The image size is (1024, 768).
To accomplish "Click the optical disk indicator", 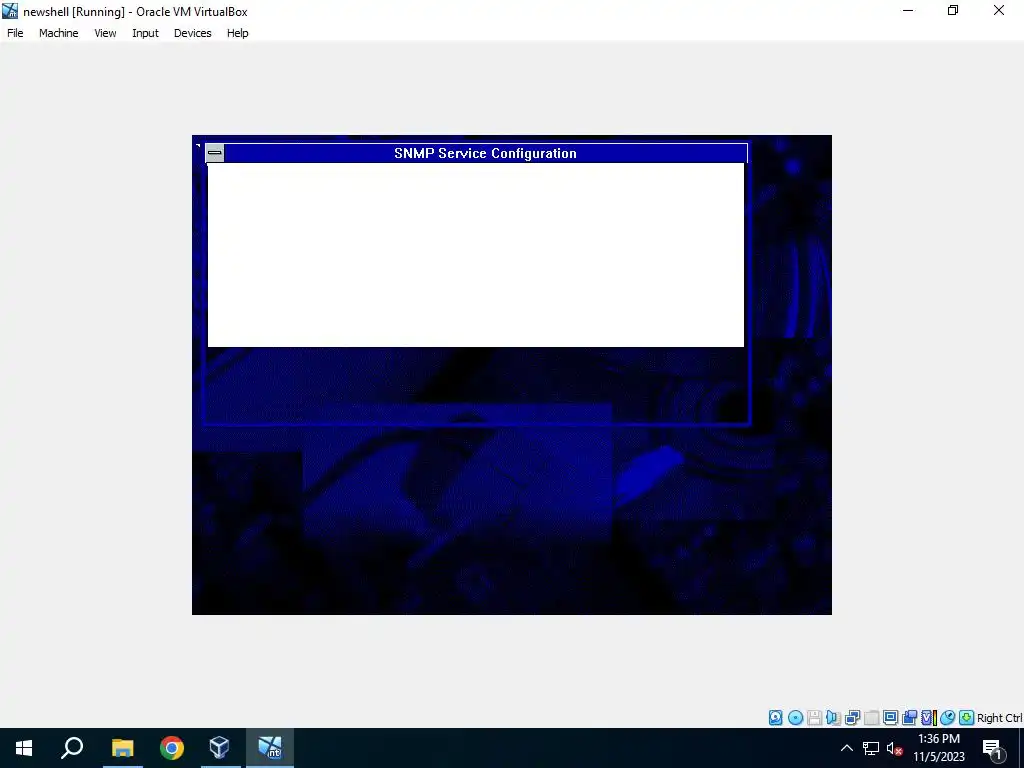I will 795,718.
